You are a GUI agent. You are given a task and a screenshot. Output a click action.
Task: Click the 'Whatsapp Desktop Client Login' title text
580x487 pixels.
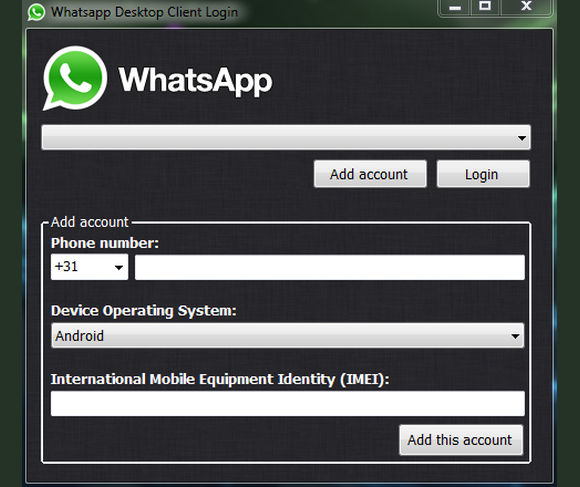(x=145, y=12)
